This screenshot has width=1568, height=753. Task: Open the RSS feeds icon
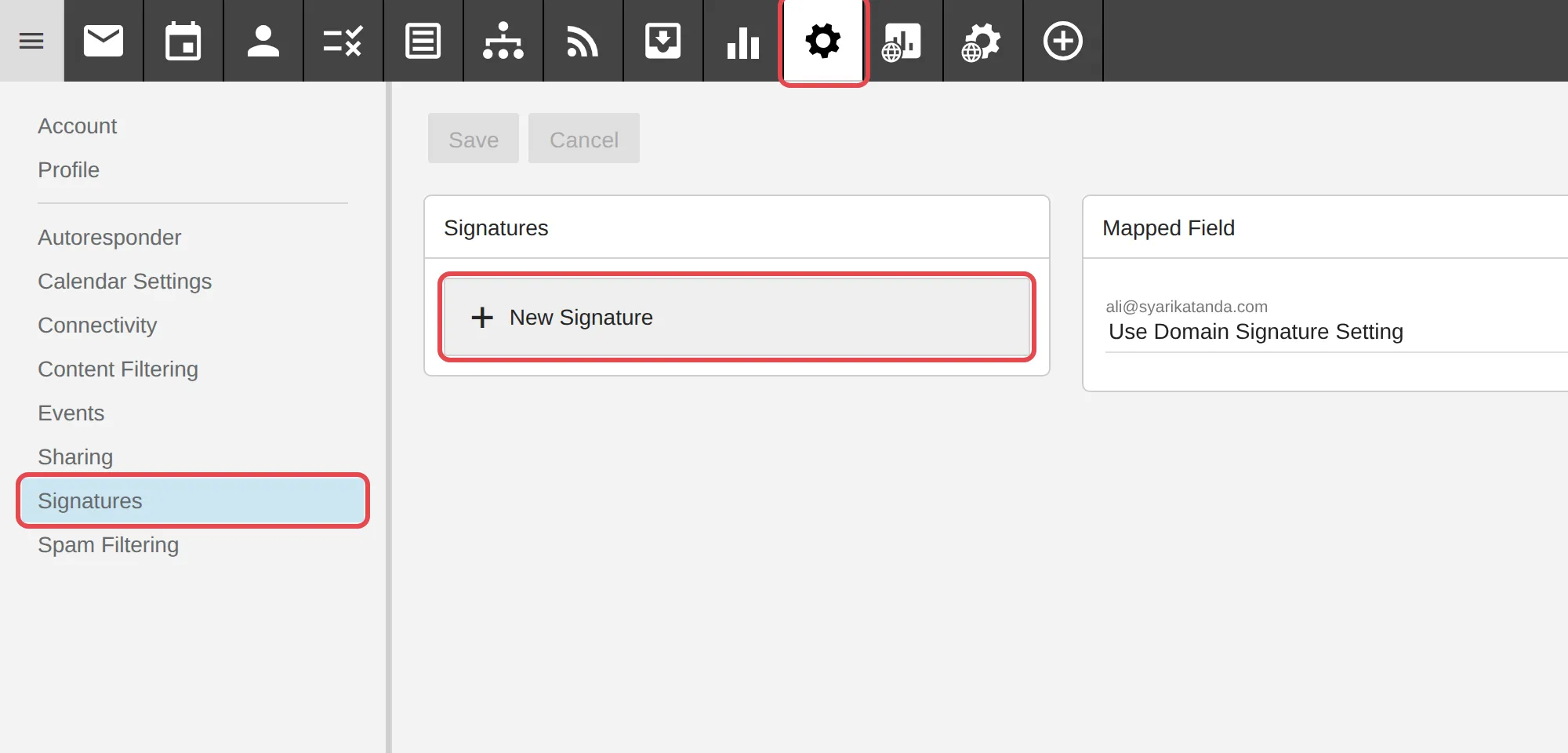pos(583,41)
